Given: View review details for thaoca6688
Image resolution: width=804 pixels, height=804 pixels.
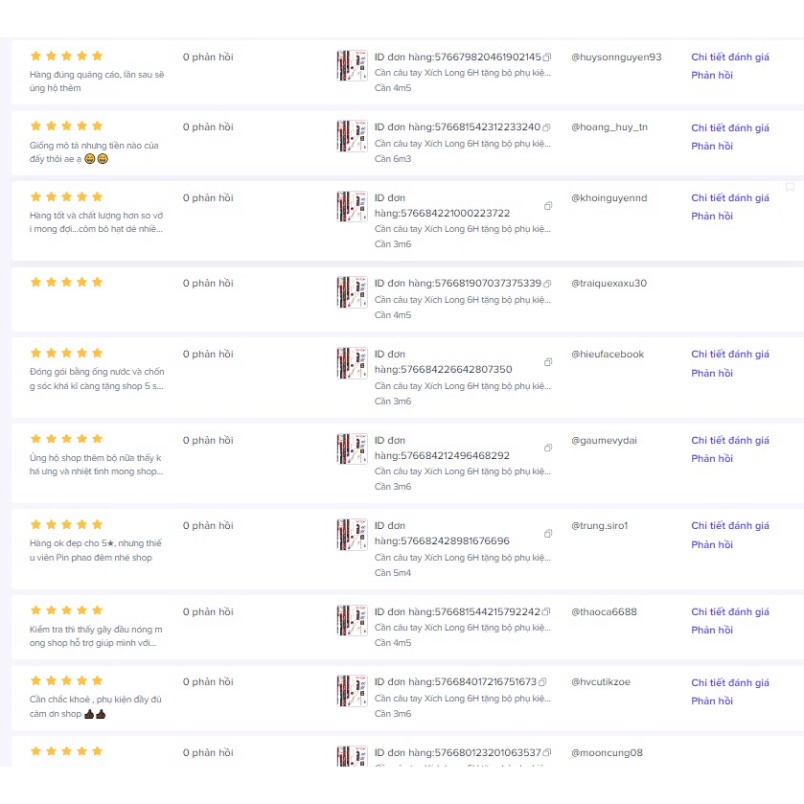Looking at the screenshot, I should 730,612.
